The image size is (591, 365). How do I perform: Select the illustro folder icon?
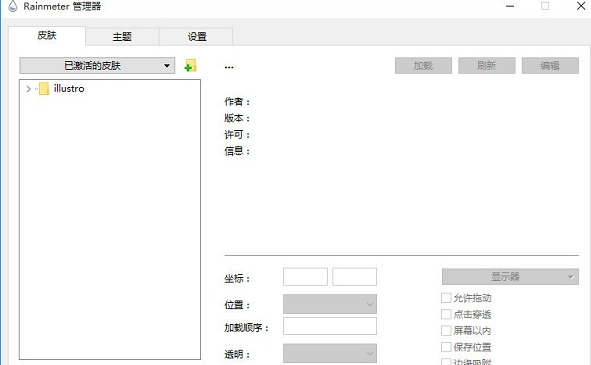tap(44, 89)
